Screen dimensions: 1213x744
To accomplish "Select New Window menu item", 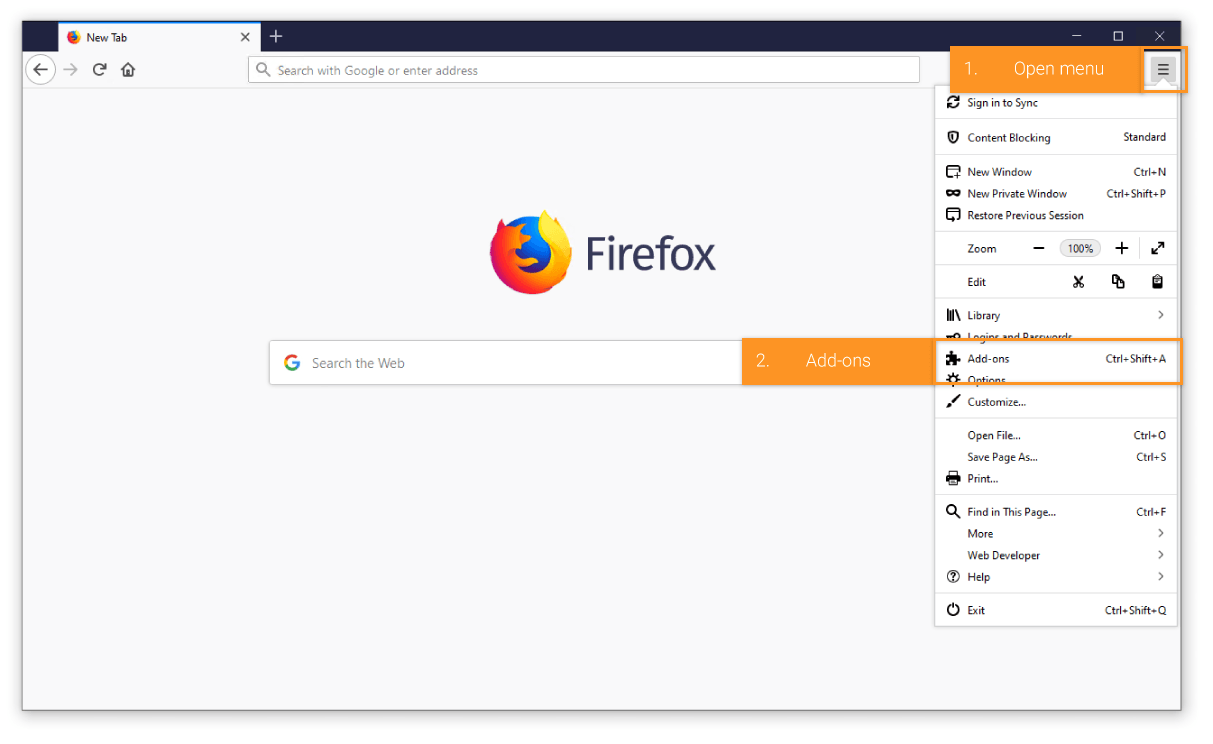I will pos(1056,172).
